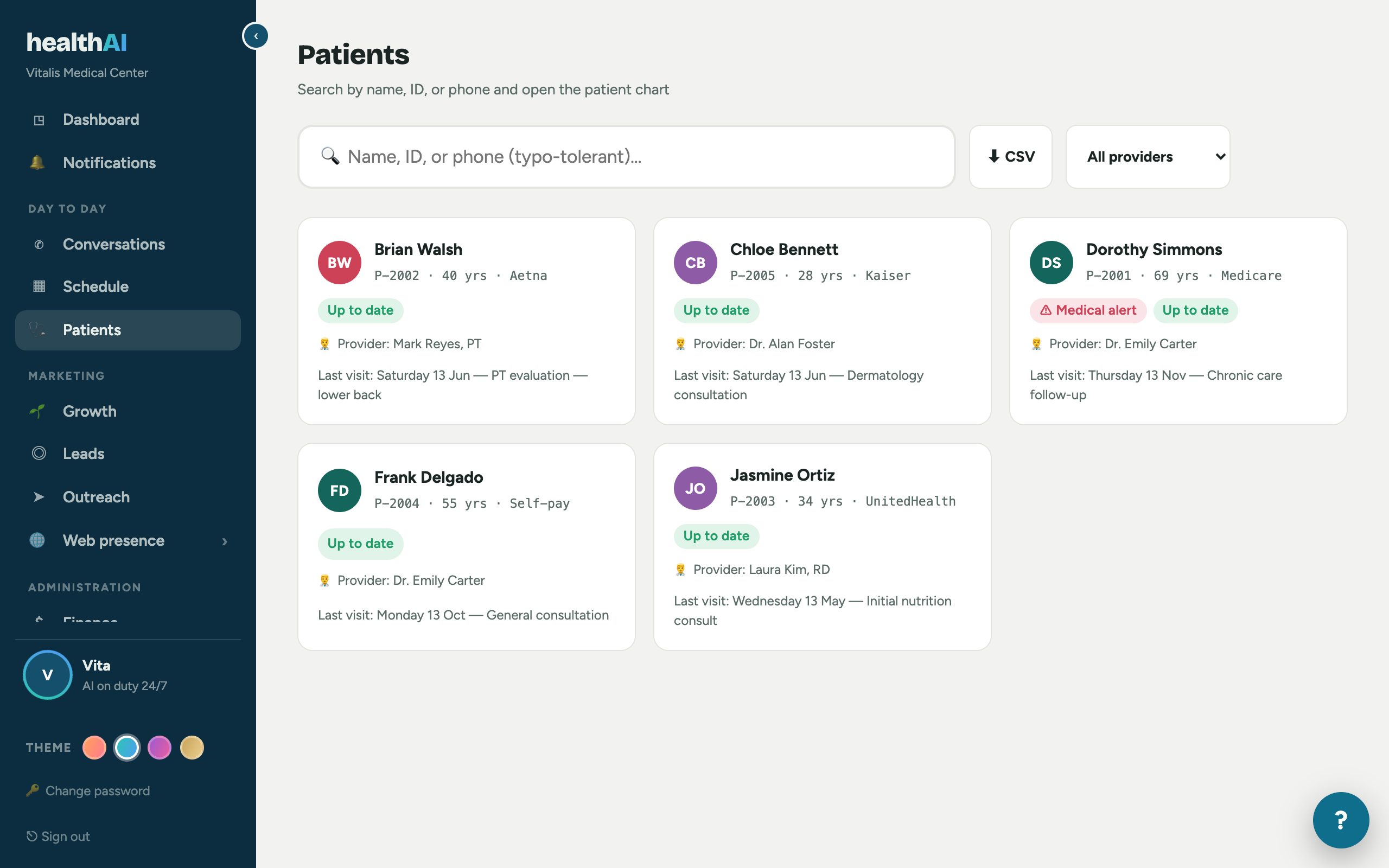Click 'P-2003 · 34 yrs · UnitedHealth' text
This screenshot has width=1389, height=868.
[x=843, y=501]
